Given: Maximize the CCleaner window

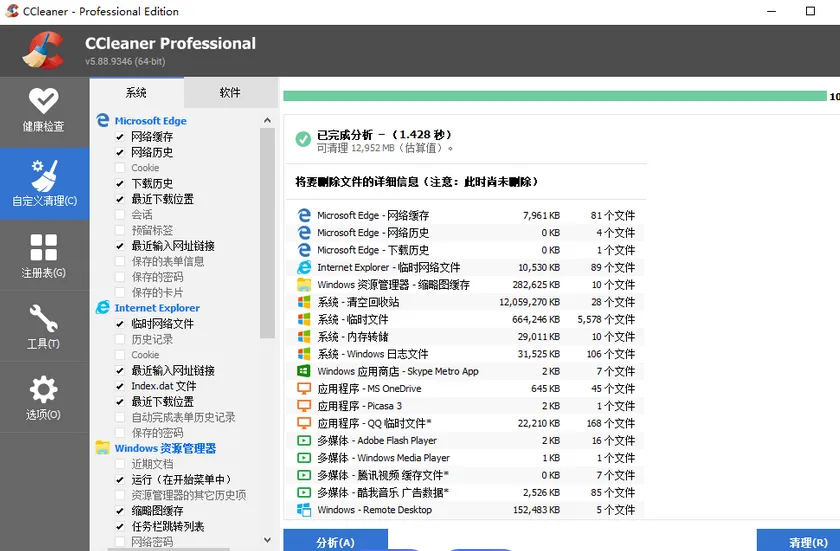Looking at the screenshot, I should pyautogui.click(x=810, y=11).
